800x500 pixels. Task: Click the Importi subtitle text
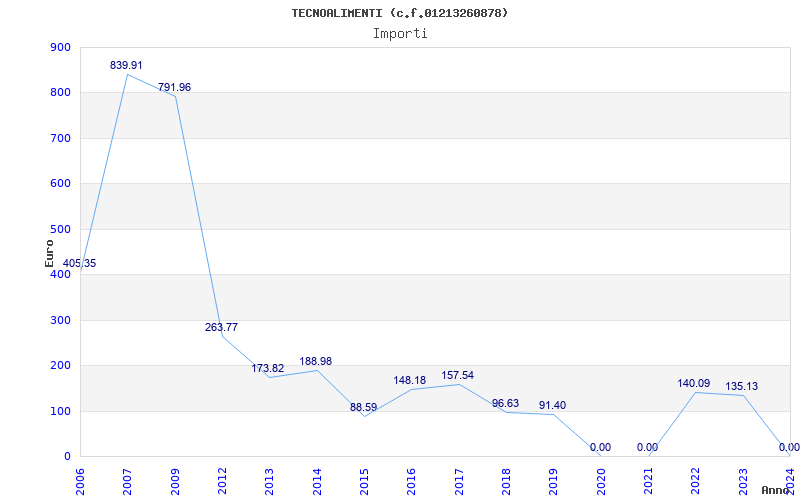(x=400, y=33)
